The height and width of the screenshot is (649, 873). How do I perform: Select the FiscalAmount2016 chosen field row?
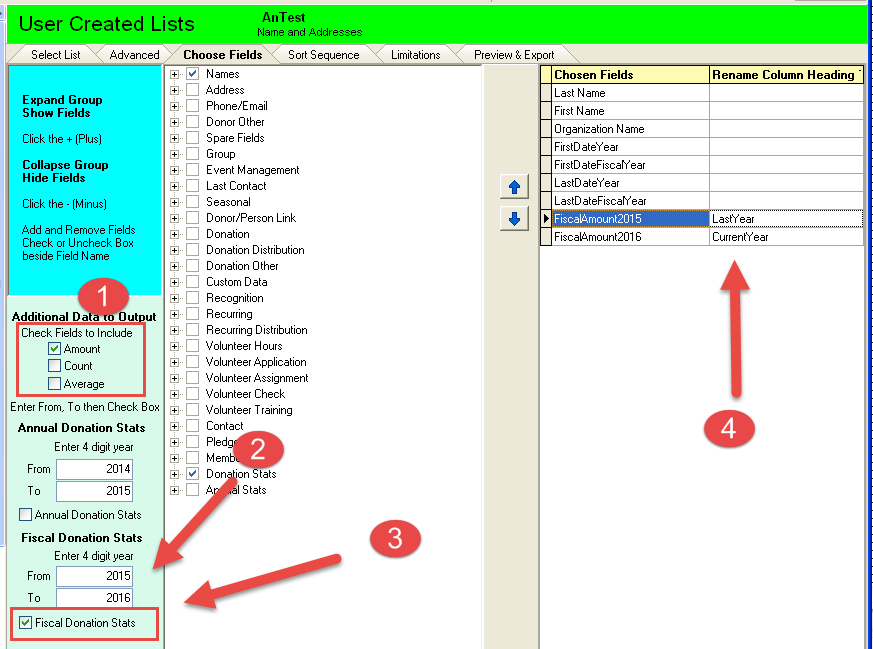tap(629, 237)
